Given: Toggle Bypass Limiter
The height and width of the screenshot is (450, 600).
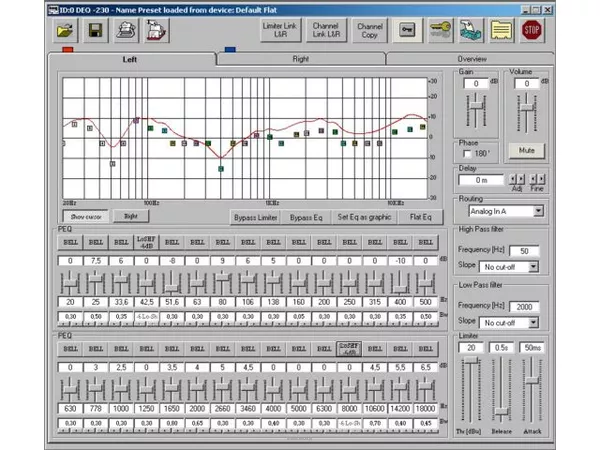Looking at the screenshot, I should (255, 217).
